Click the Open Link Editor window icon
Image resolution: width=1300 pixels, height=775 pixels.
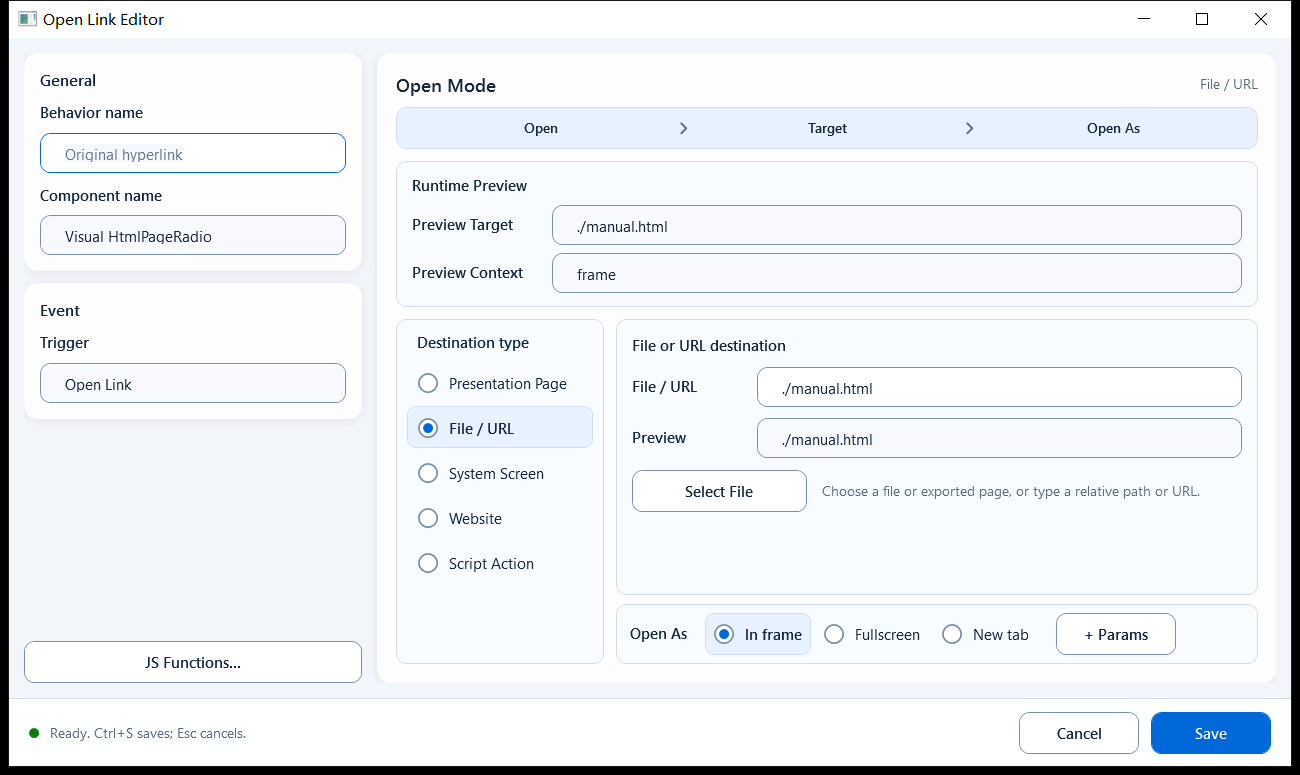tap(27, 19)
